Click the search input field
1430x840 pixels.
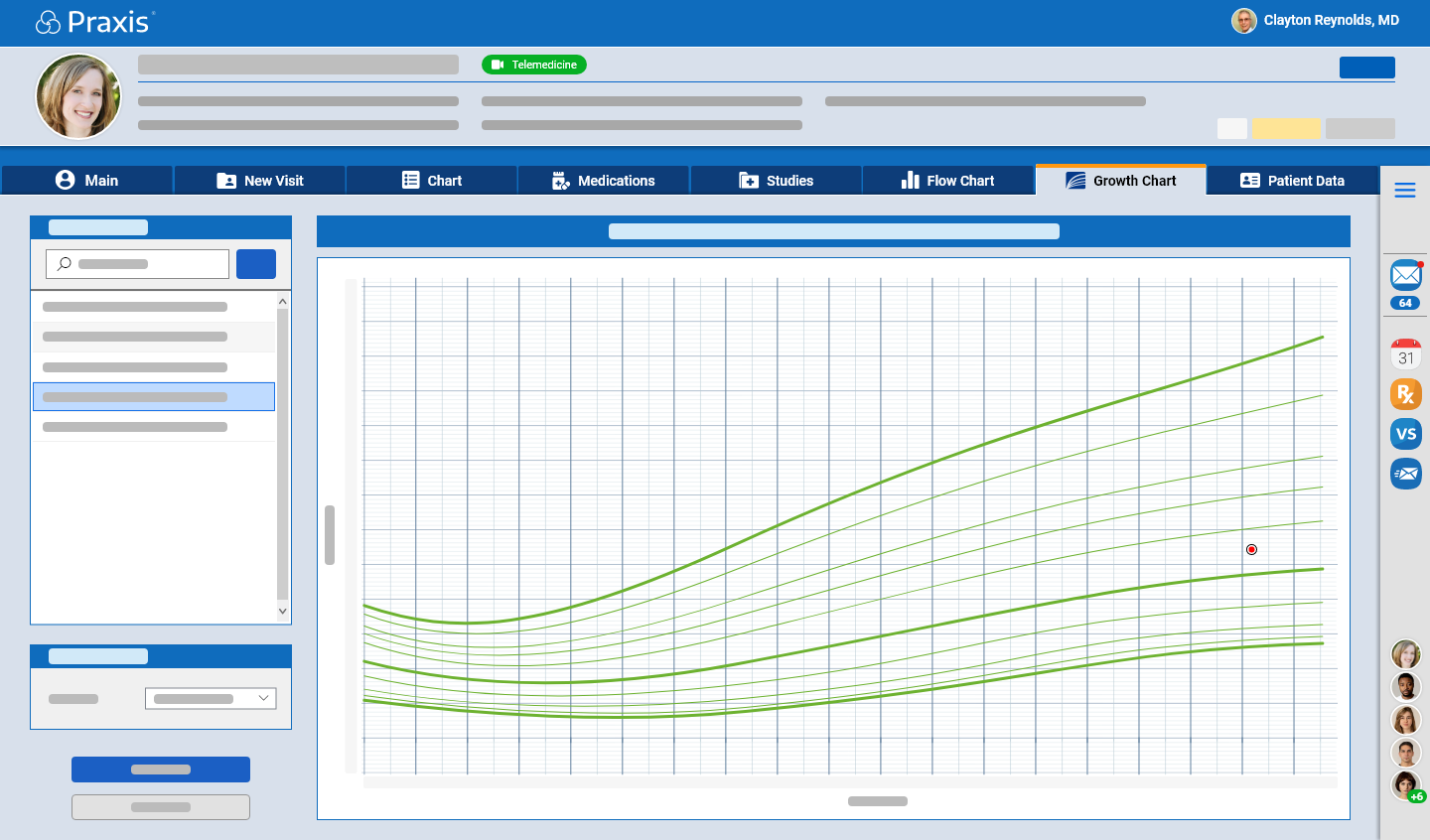[137, 264]
